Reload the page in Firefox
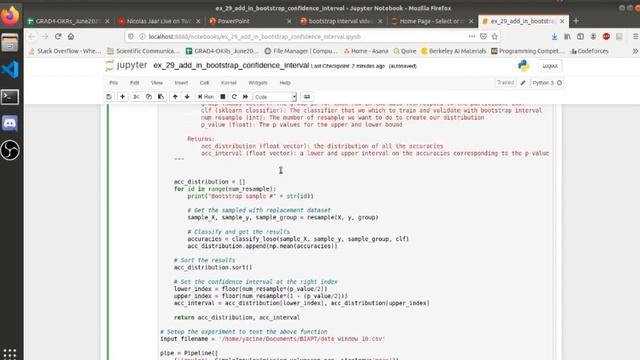This screenshot has width=640, height=360. click(58, 36)
